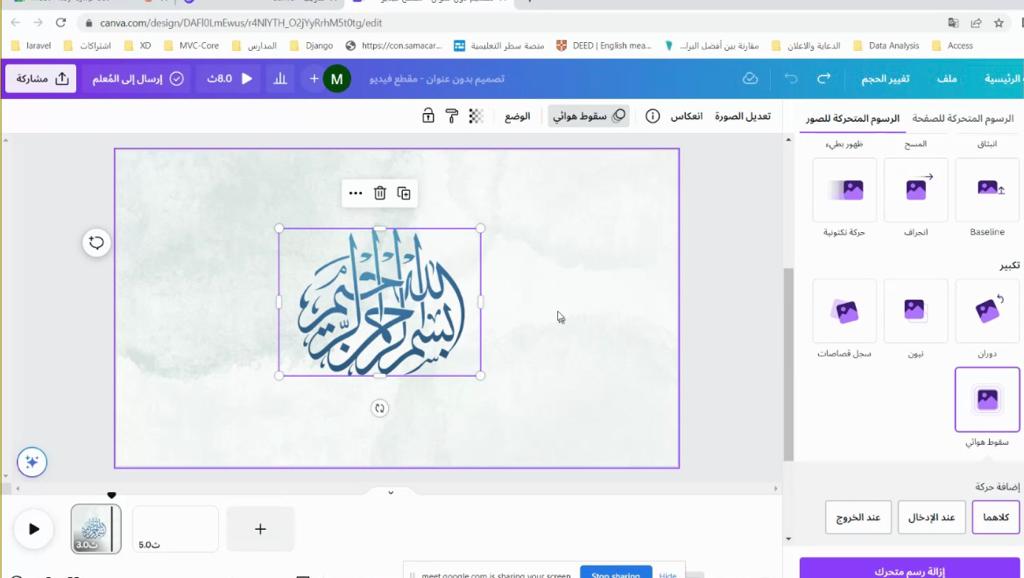Select the calligraphy image on canvas

379,302
